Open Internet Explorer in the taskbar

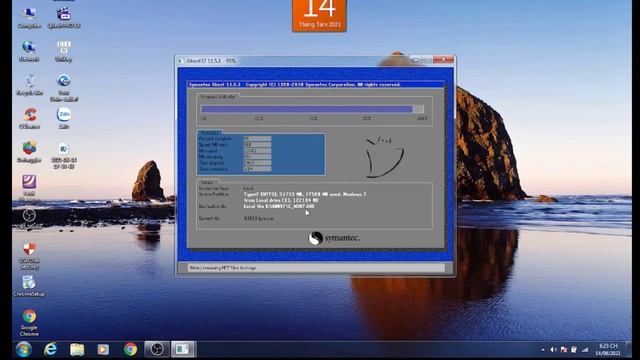pos(50,349)
